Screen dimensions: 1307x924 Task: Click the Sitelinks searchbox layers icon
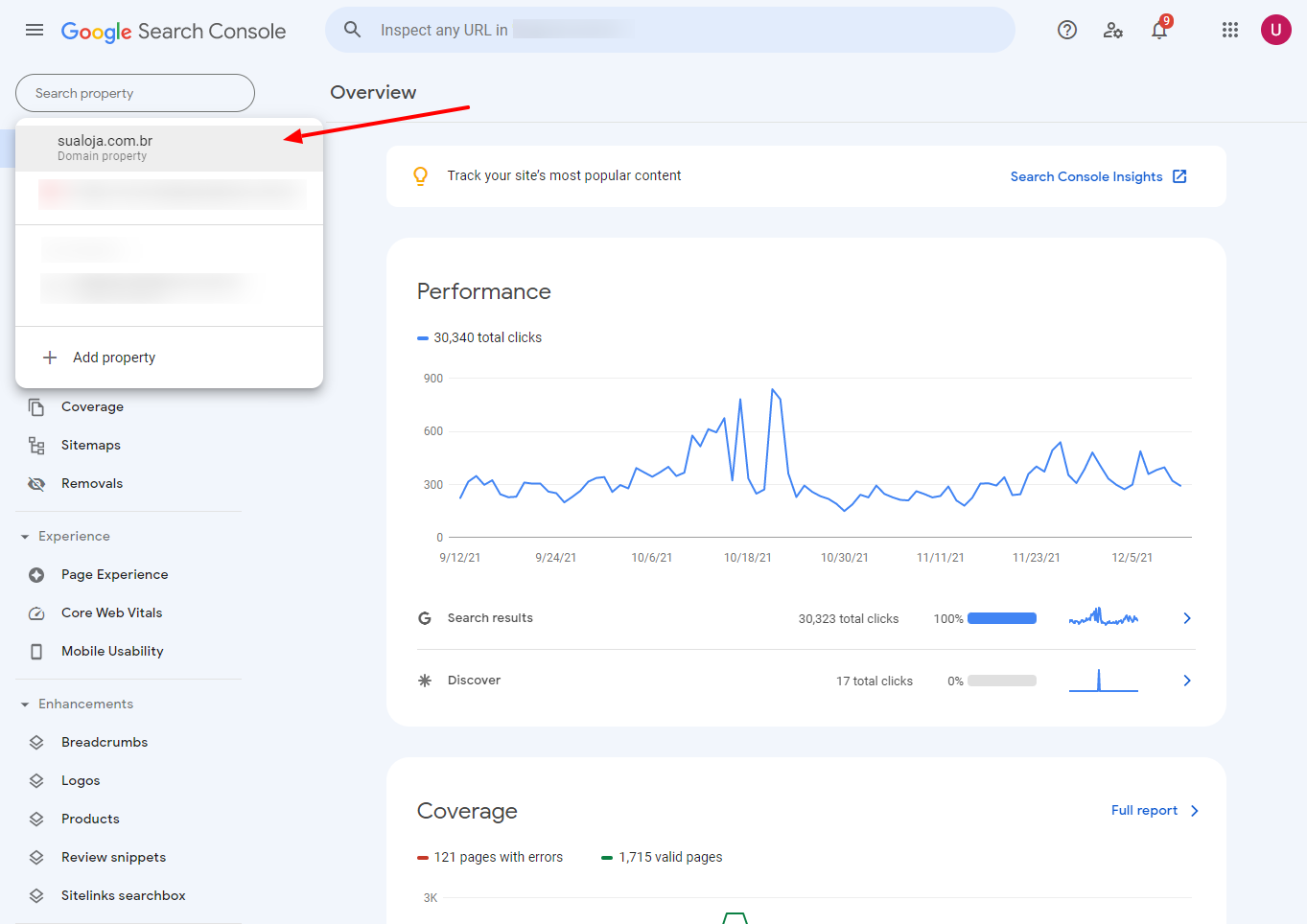(x=36, y=896)
